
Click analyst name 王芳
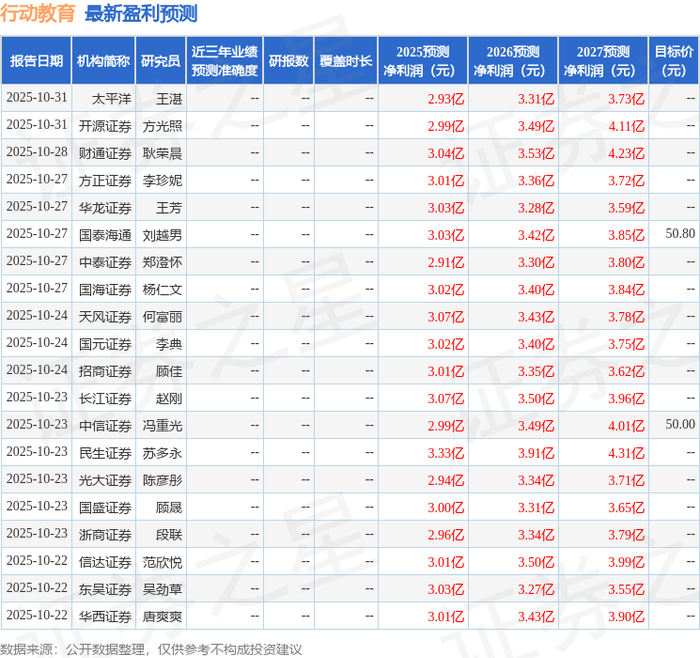click(x=169, y=208)
